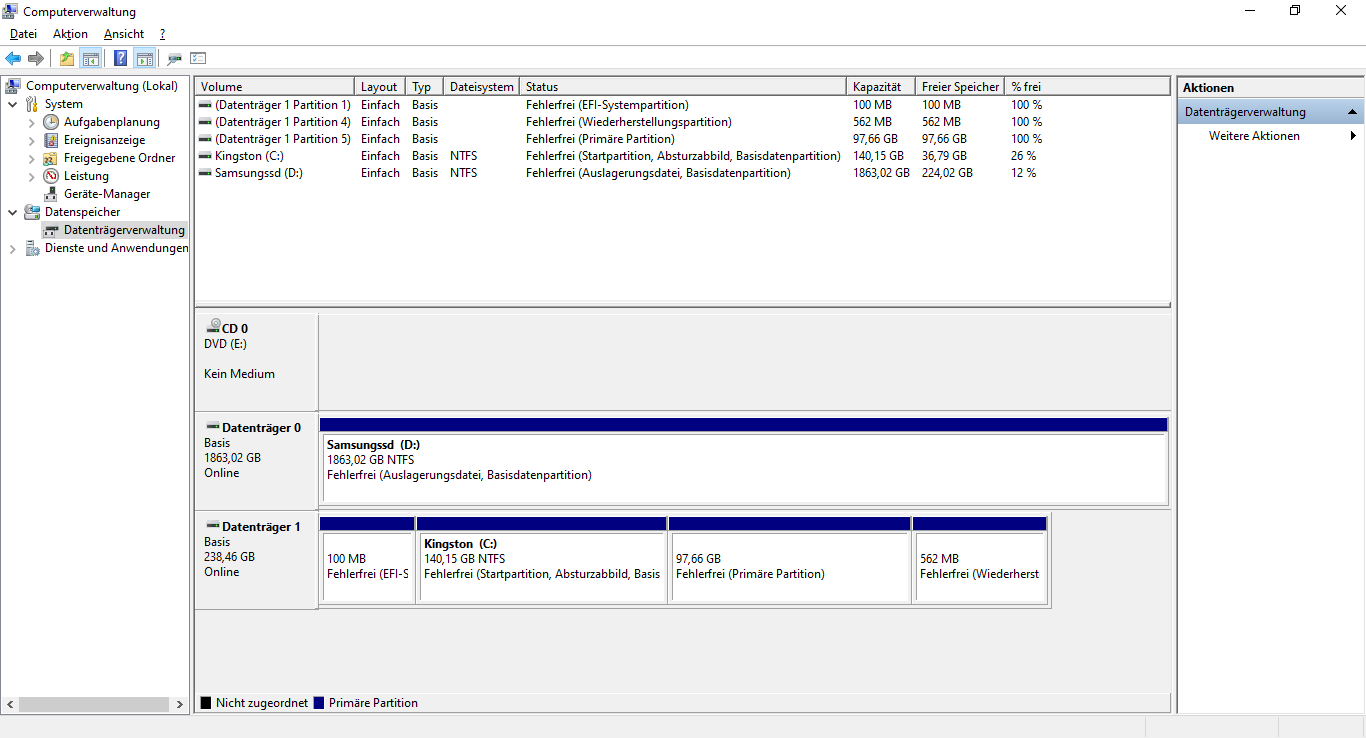Click the tree pane scrollbar left arrow
This screenshot has height=738, width=1366.
tap(11, 704)
